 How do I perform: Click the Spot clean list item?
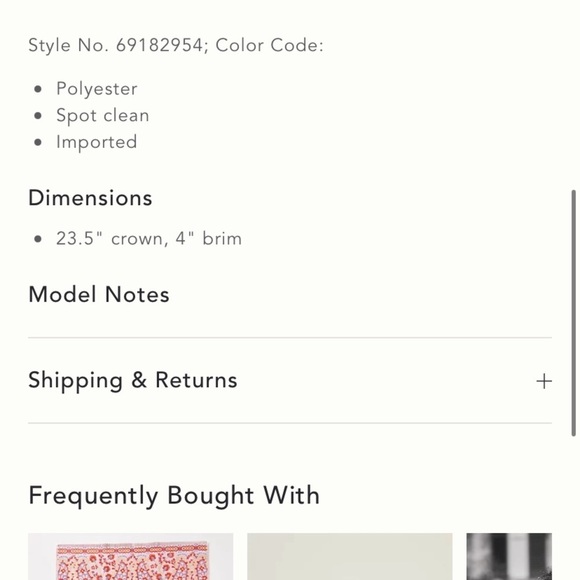(x=103, y=115)
